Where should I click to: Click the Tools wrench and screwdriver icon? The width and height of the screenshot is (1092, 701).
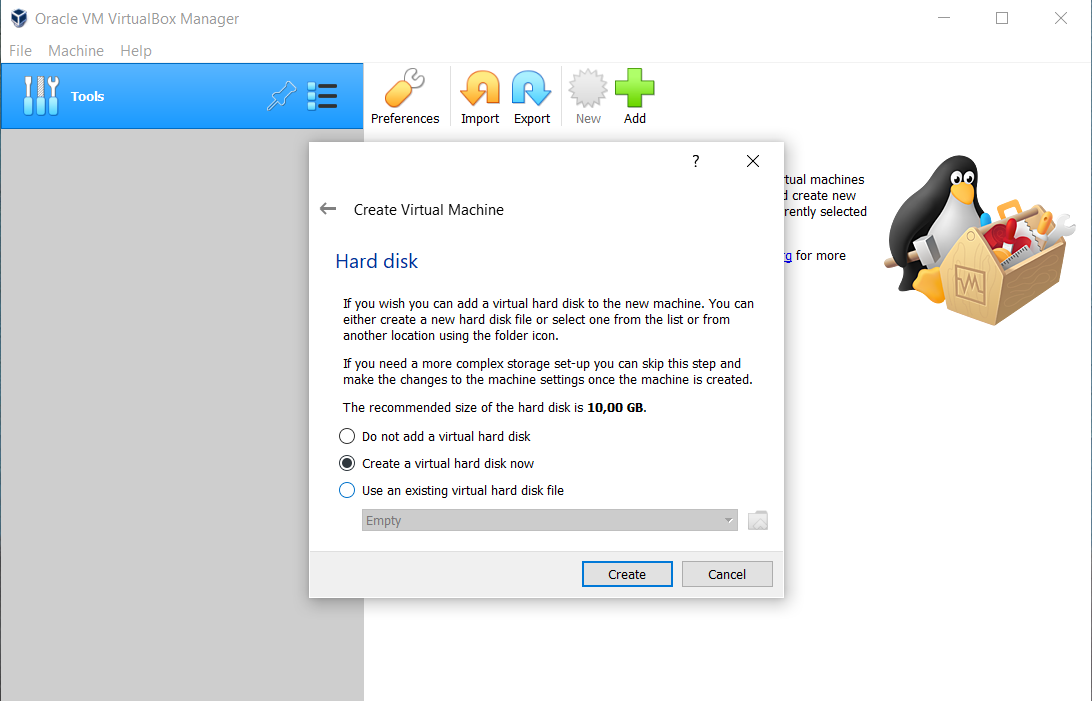coord(41,96)
